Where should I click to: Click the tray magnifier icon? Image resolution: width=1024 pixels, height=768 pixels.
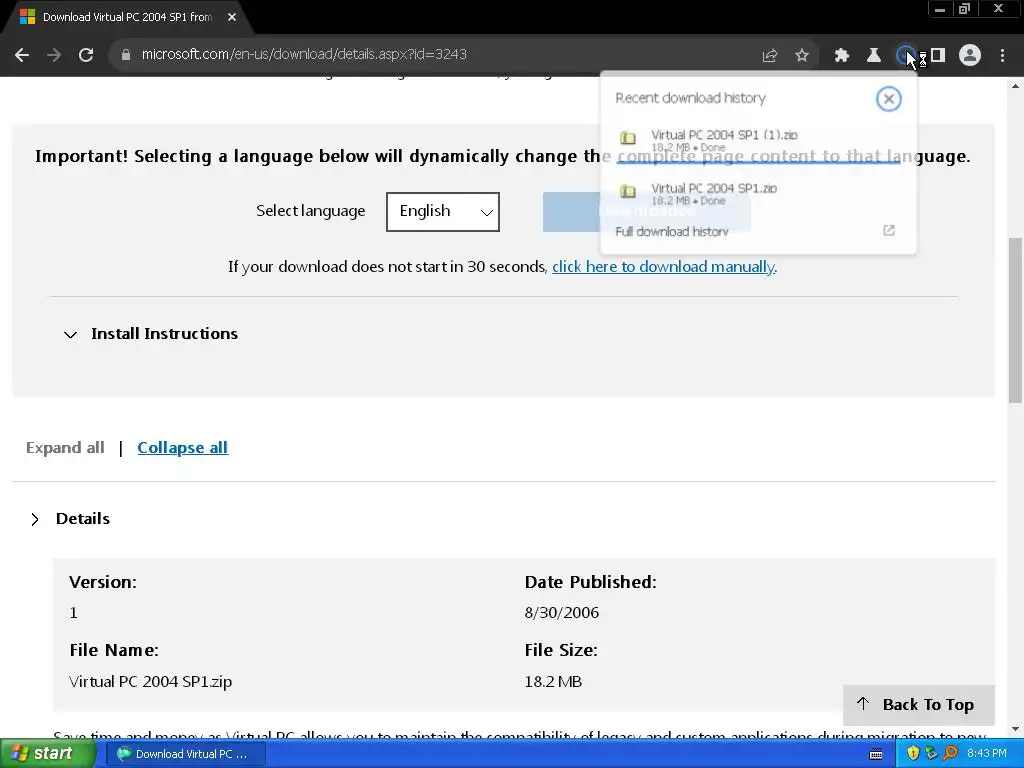click(950, 754)
